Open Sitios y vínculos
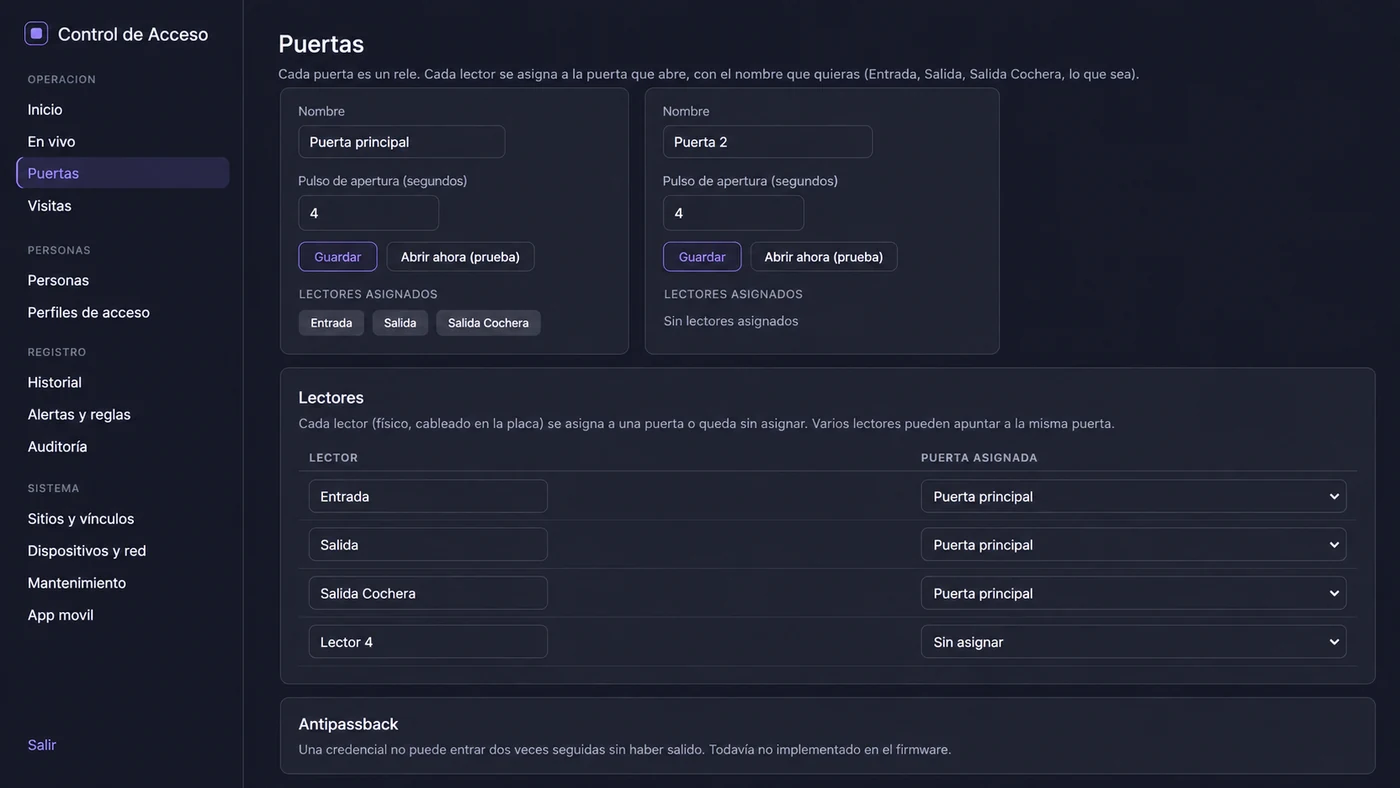The image size is (1400, 788). pyautogui.click(x=80, y=518)
